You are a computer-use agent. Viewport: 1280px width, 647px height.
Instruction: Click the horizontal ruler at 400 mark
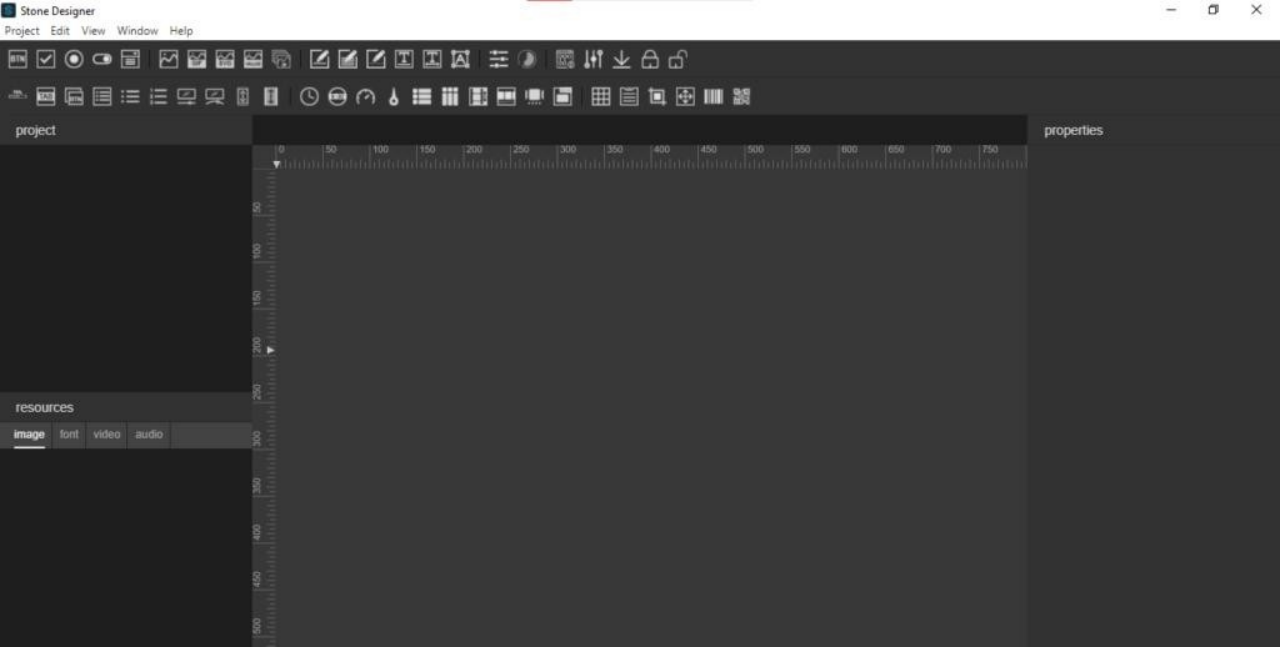click(660, 157)
